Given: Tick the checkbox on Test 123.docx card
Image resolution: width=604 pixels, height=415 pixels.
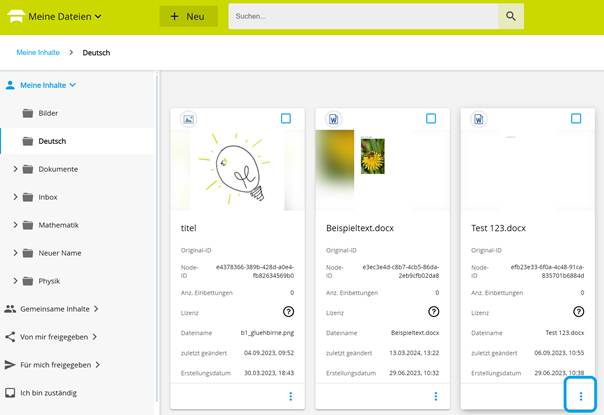Looking at the screenshot, I should pyautogui.click(x=576, y=118).
